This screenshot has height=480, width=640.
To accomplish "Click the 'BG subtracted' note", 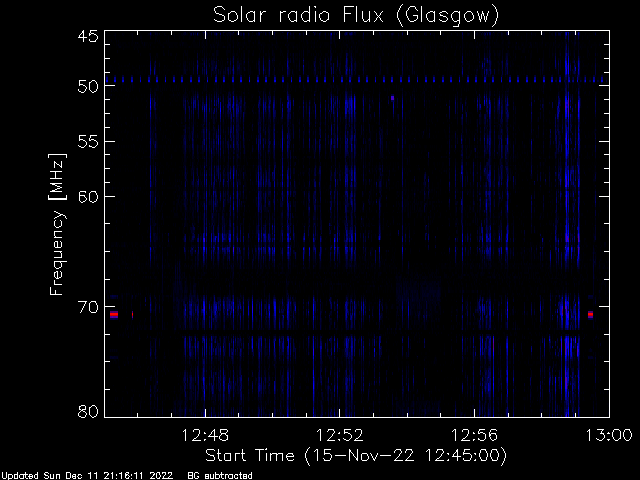I will (220, 476).
